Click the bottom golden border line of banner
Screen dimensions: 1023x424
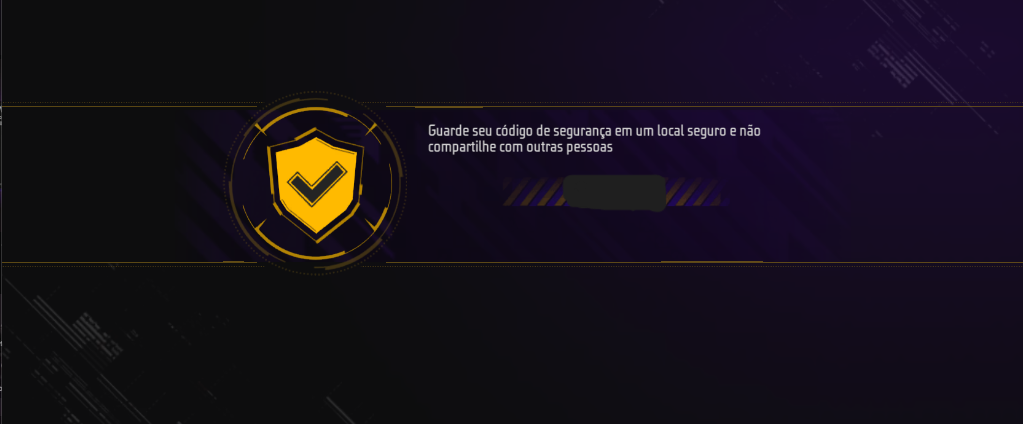click(705, 262)
